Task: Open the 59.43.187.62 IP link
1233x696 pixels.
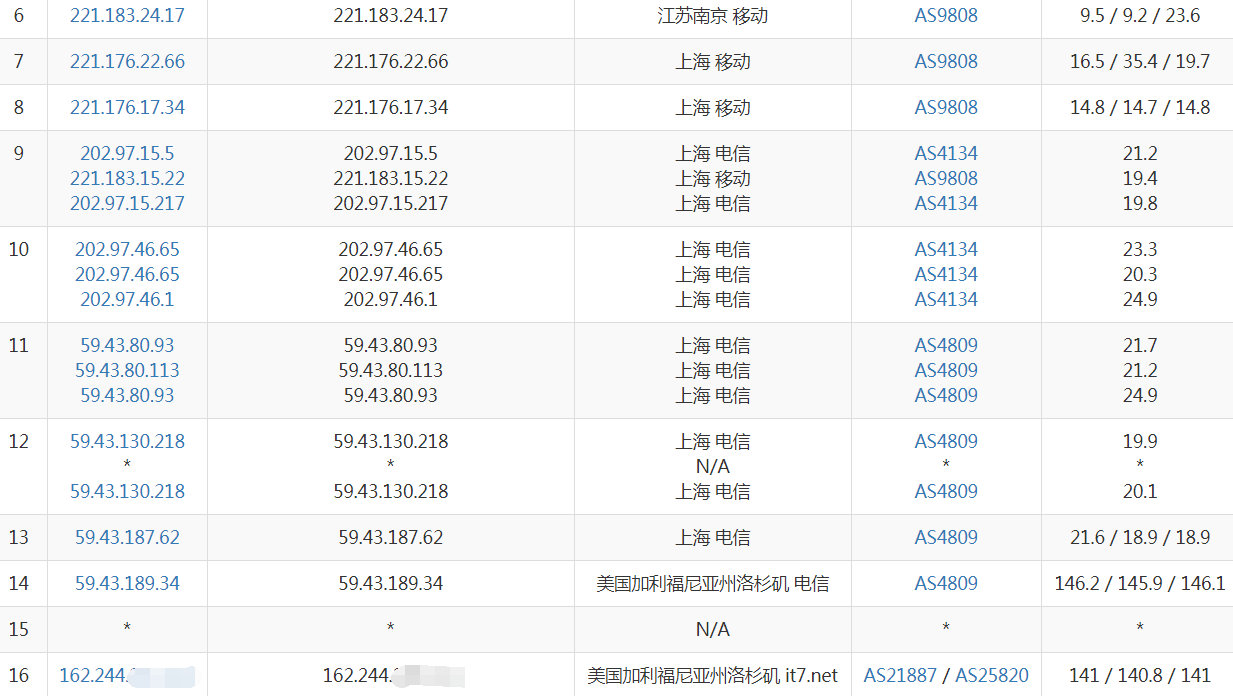Action: pos(127,537)
